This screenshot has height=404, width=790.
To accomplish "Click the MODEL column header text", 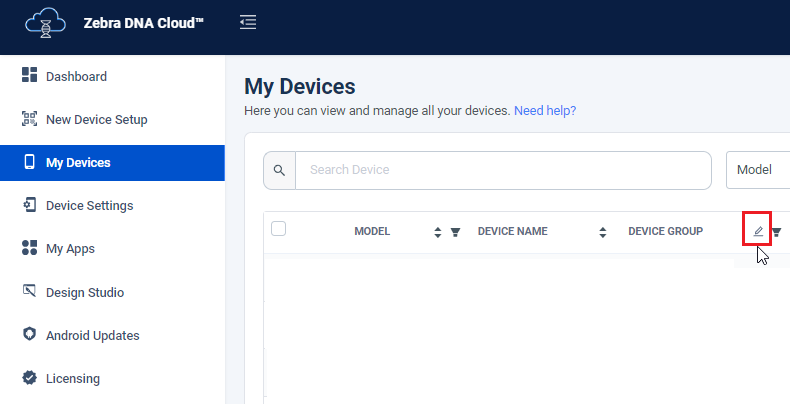I will click(x=372, y=231).
